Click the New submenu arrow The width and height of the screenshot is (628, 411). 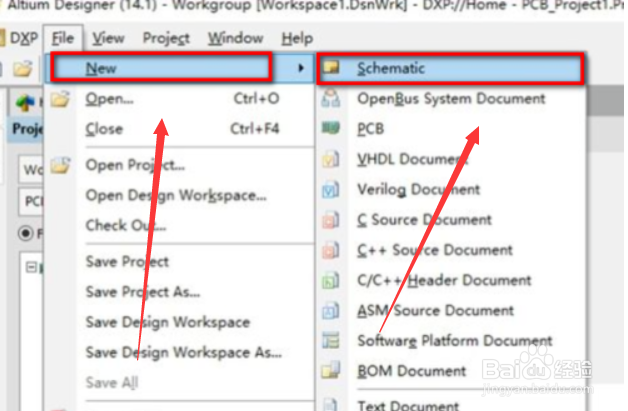click(x=300, y=68)
